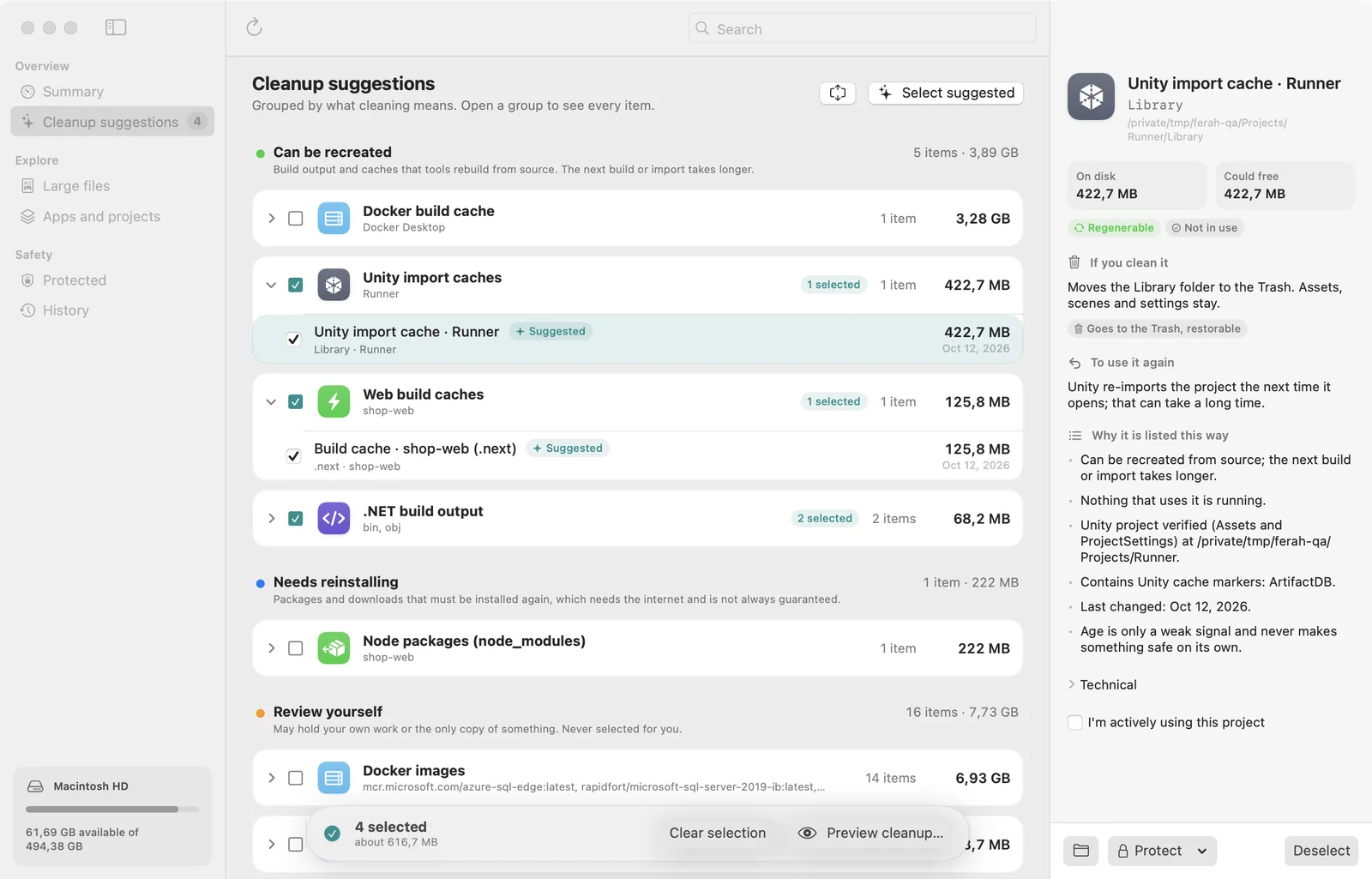Click the Deselect button

1321,851
